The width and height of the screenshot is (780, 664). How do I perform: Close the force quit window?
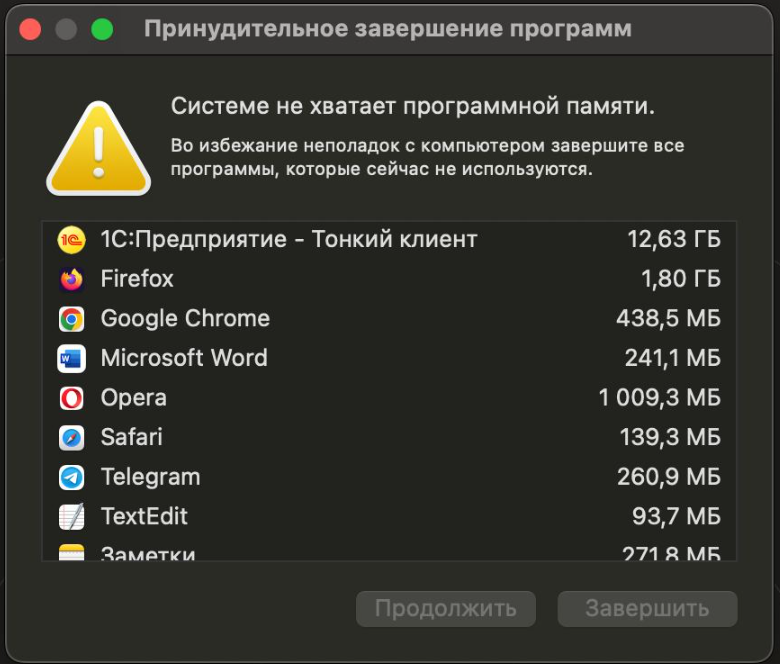click(30, 29)
